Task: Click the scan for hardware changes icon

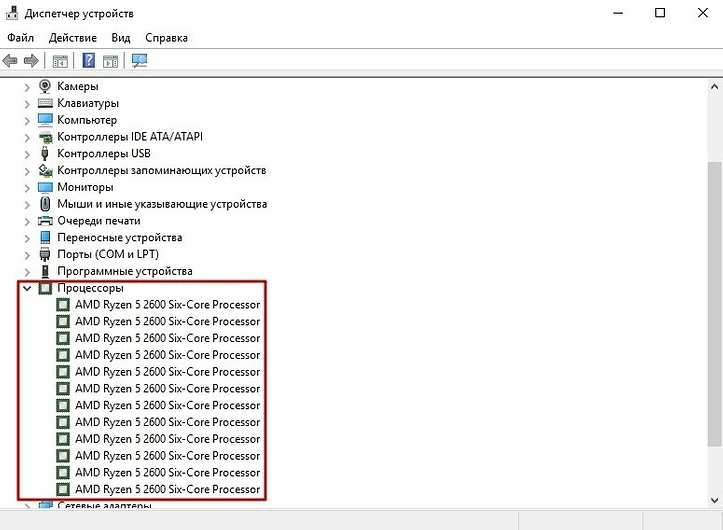Action: tap(139, 61)
